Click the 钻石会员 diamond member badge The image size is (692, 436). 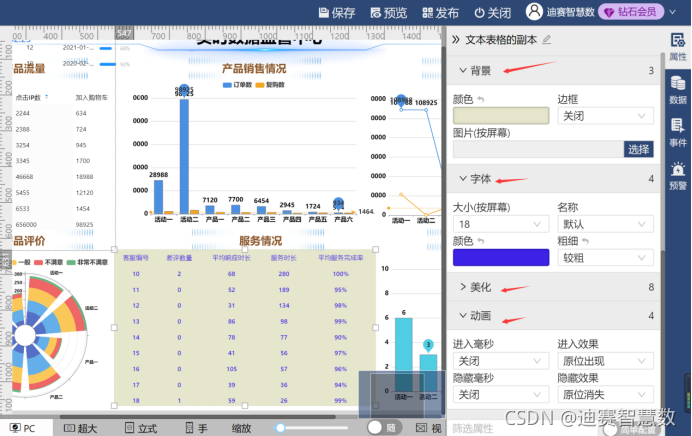click(631, 12)
